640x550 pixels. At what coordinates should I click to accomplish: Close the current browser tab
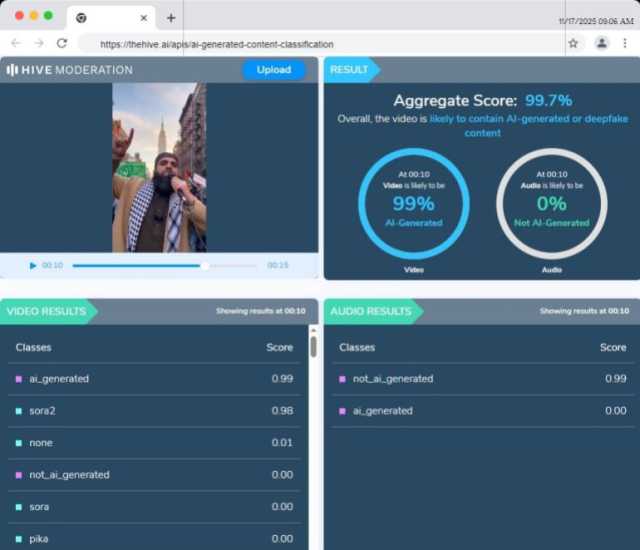pyautogui.click(x=144, y=18)
